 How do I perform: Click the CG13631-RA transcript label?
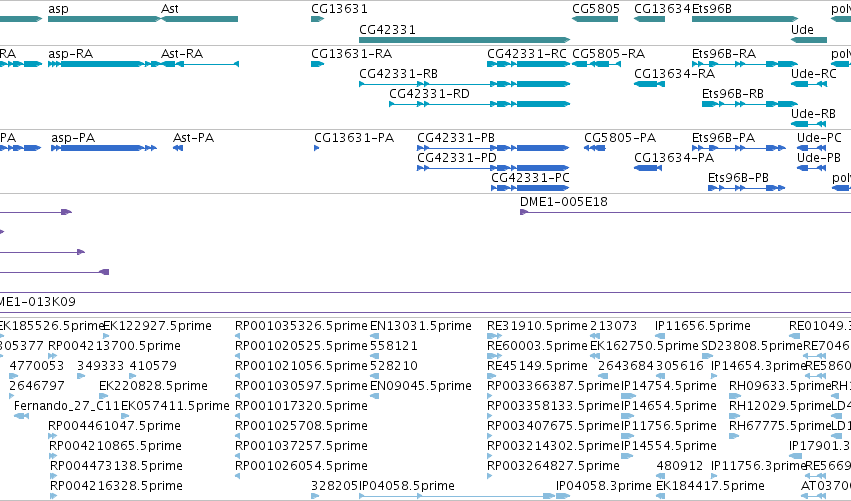click(x=351, y=54)
